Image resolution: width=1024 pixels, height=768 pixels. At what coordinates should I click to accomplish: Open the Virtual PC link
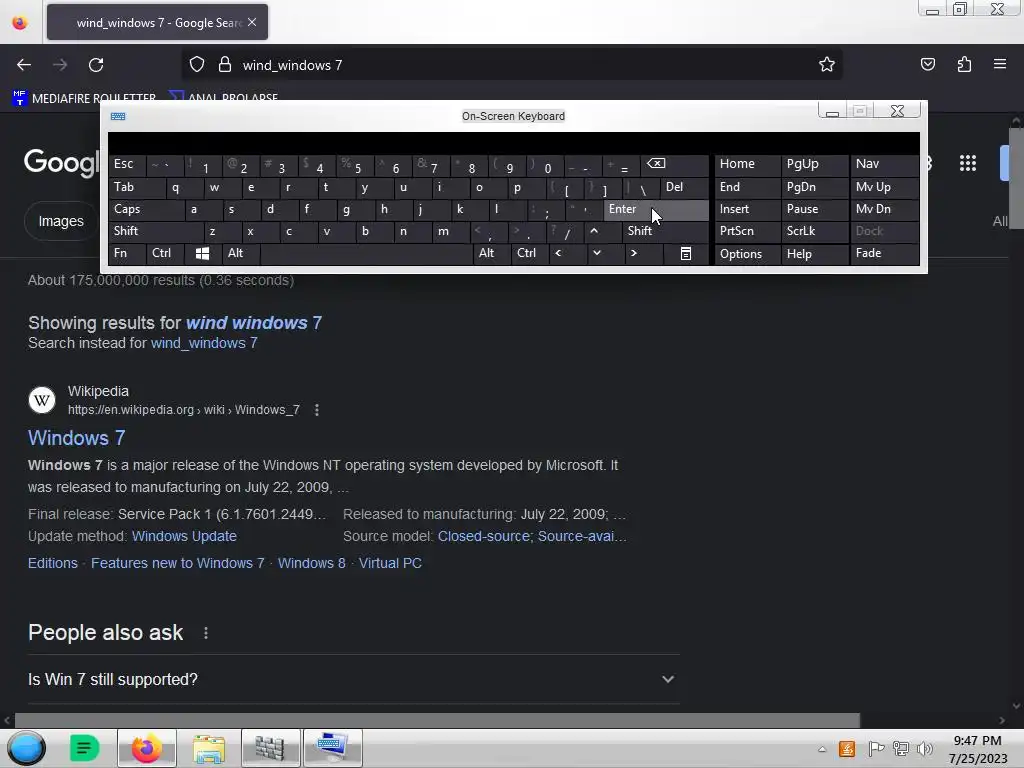click(390, 563)
